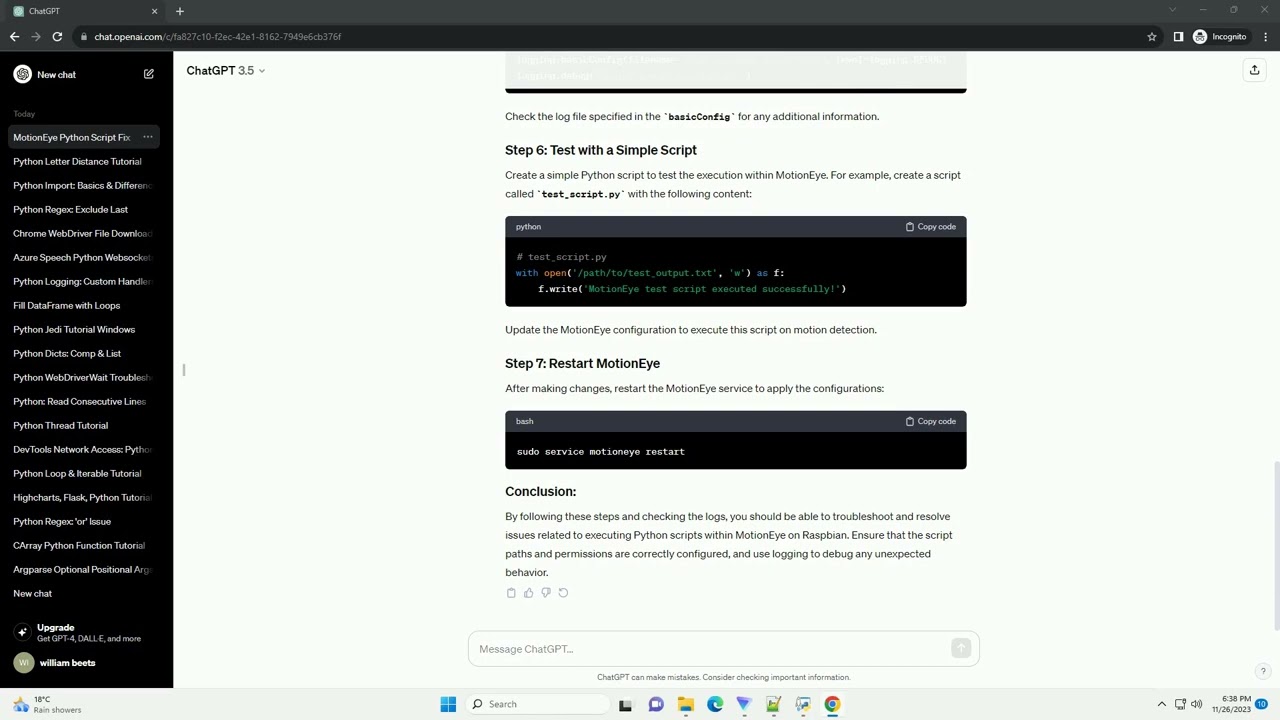Click the browser address bar
This screenshot has height=720, width=1280.
click(x=610, y=37)
